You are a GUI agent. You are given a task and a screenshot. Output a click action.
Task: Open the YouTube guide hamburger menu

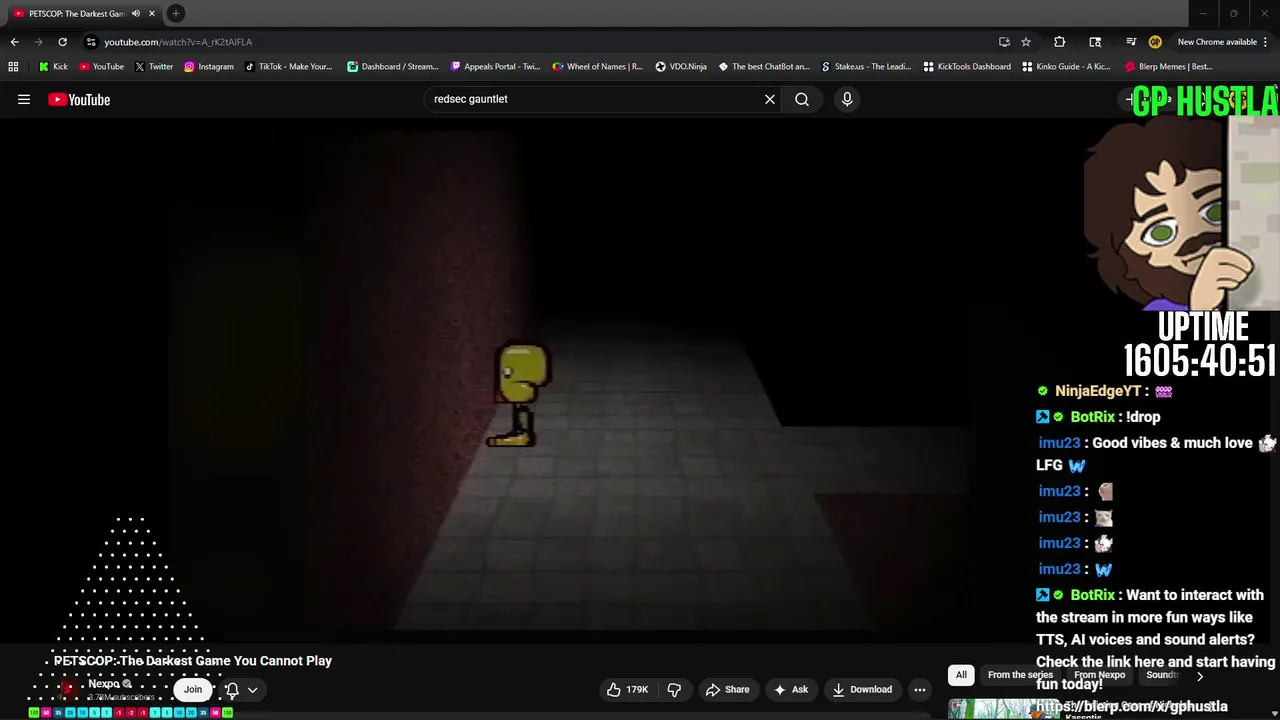click(24, 99)
